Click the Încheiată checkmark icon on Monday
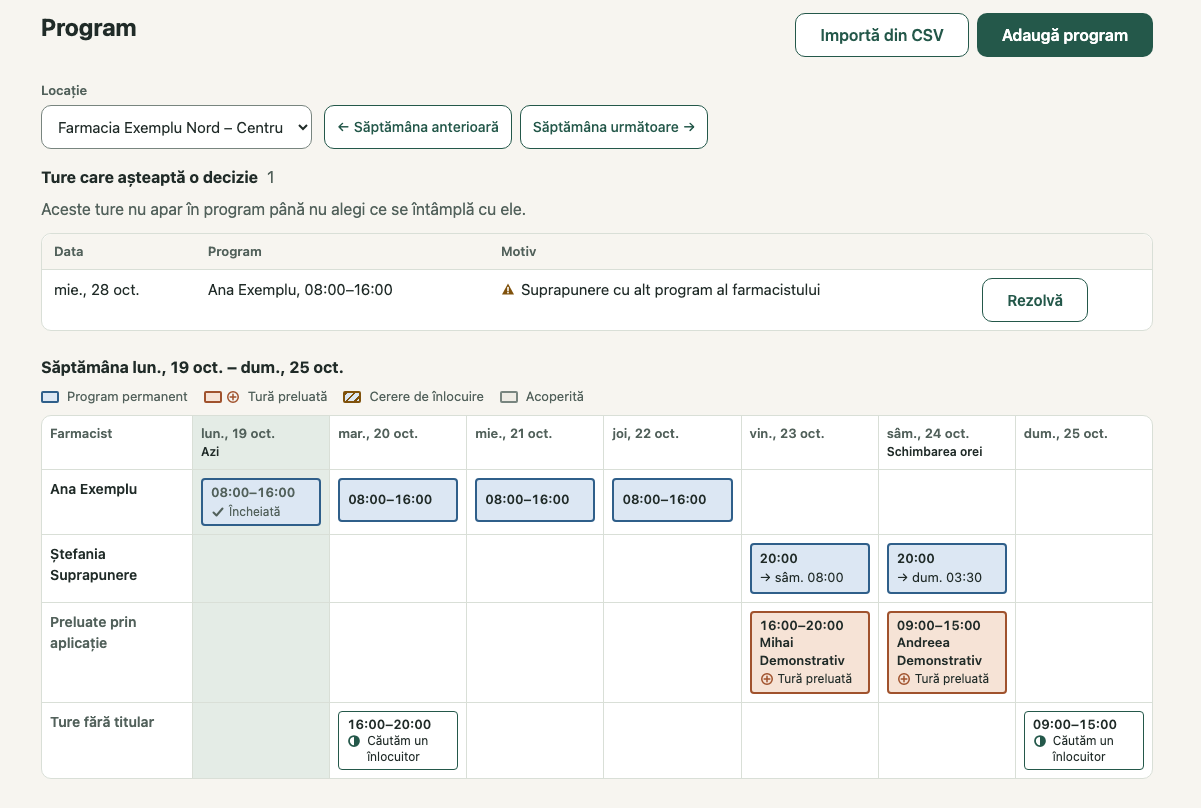1201x808 pixels. pyautogui.click(x=217, y=511)
